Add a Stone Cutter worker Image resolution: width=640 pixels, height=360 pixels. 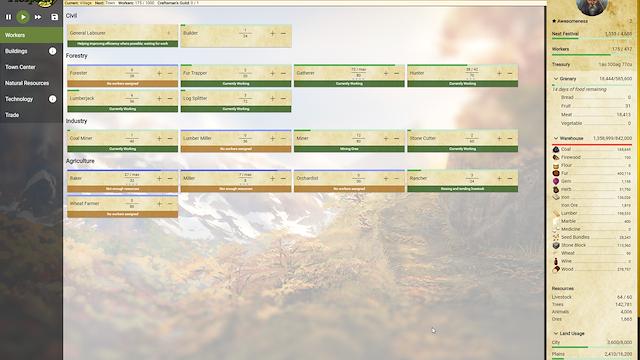[x=499, y=138]
